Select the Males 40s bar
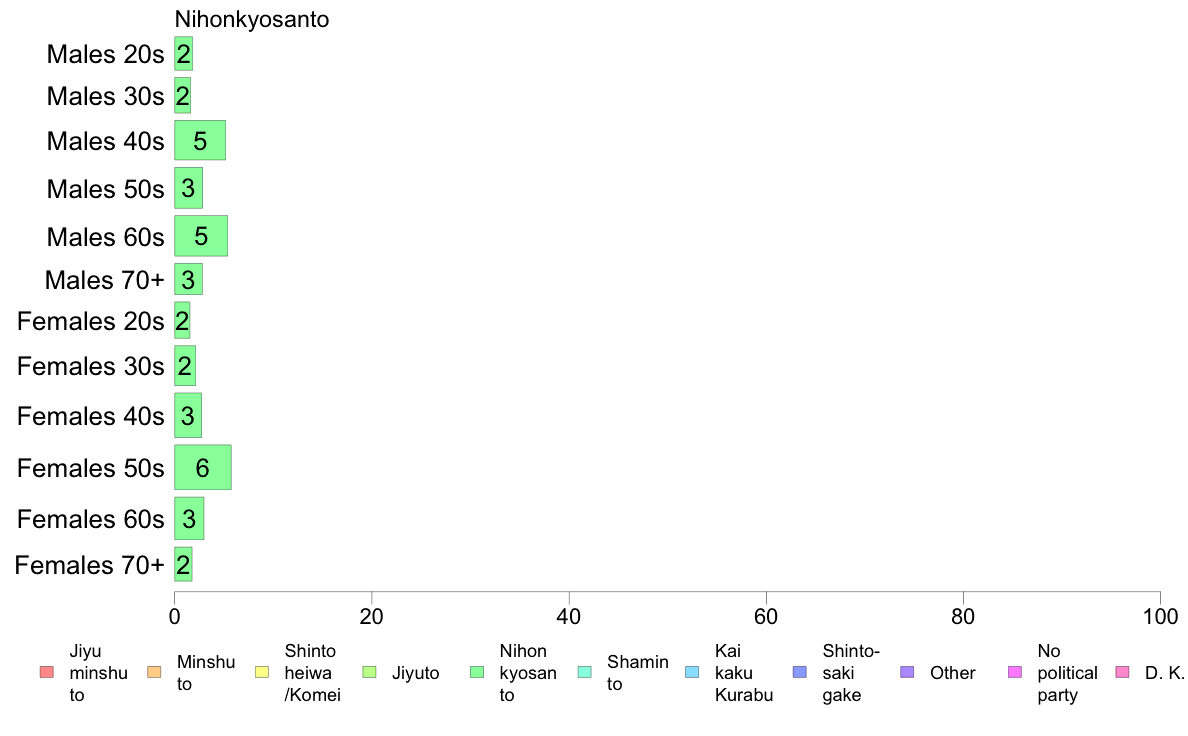 [200, 140]
